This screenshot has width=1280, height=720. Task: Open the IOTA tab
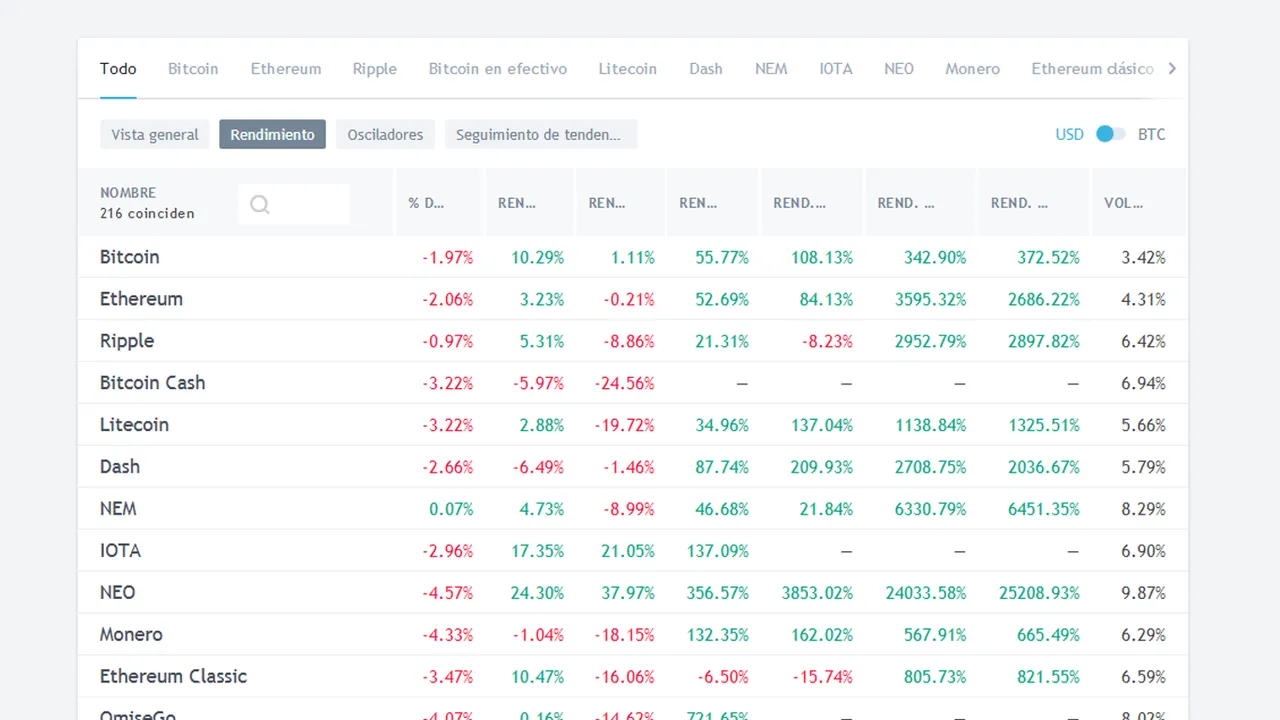[x=836, y=69]
